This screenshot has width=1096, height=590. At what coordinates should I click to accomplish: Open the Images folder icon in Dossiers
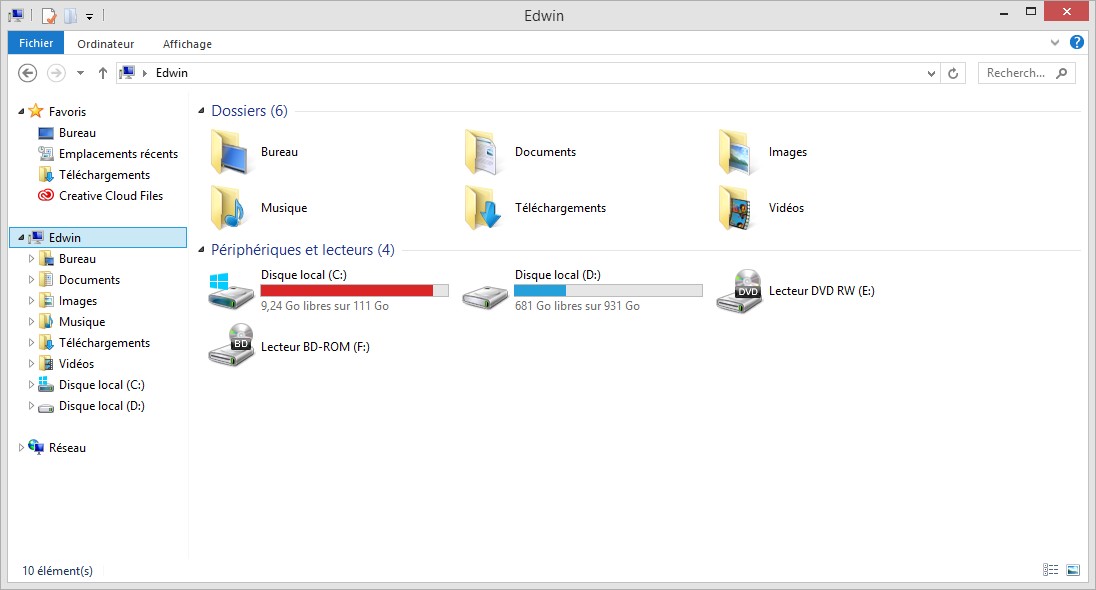pyautogui.click(x=737, y=152)
